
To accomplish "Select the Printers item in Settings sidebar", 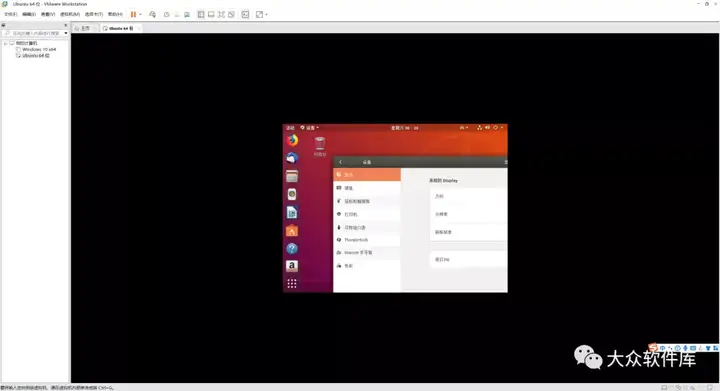I will (367, 214).
